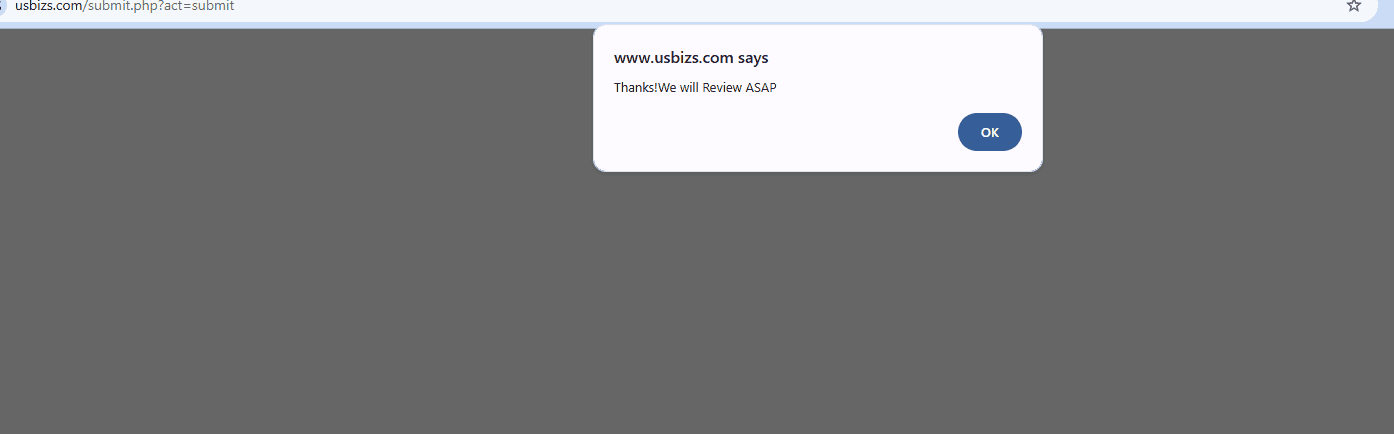Open site information icon left of URL
Screen dimensions: 1394x434
click(3, 6)
